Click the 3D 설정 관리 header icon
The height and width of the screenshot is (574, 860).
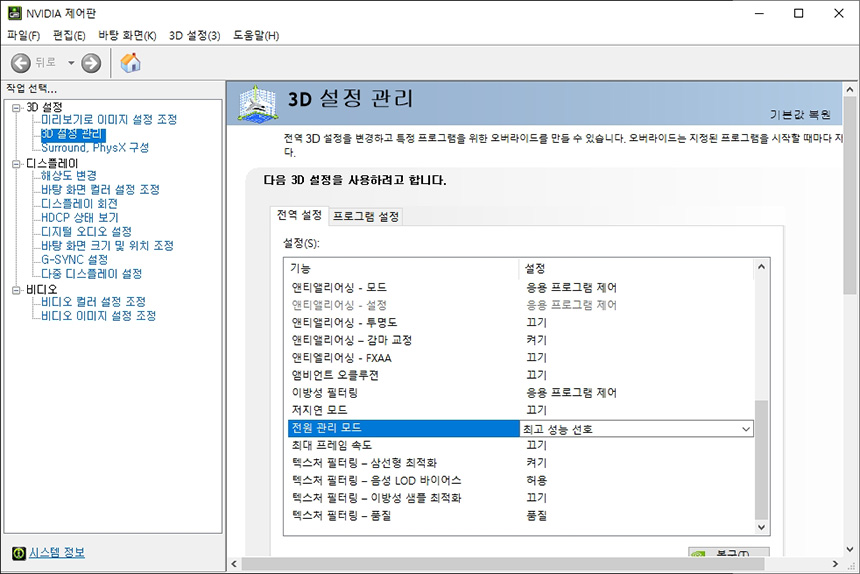pos(258,103)
